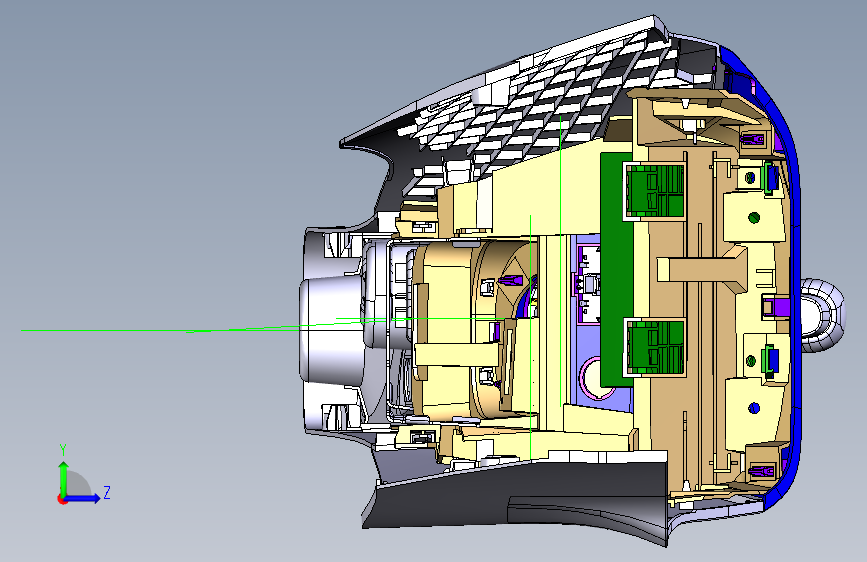Select the red origin ball of the triad
This screenshot has height=562, width=867.
pos(61,499)
